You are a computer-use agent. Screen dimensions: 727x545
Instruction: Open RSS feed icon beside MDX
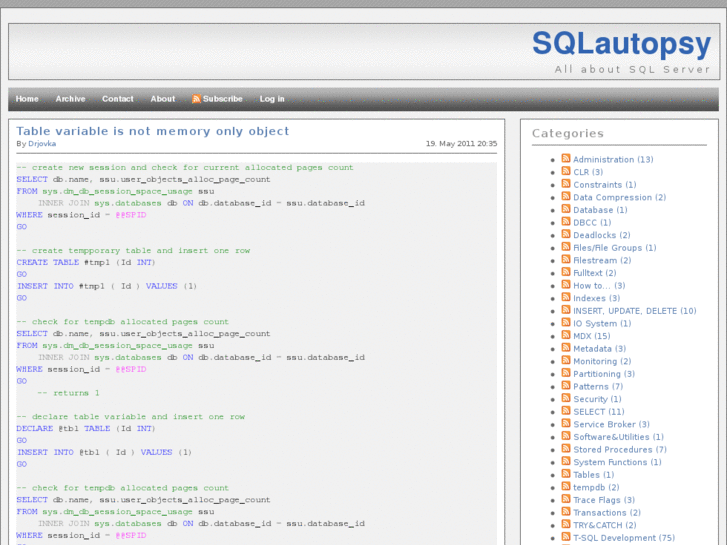(566, 335)
